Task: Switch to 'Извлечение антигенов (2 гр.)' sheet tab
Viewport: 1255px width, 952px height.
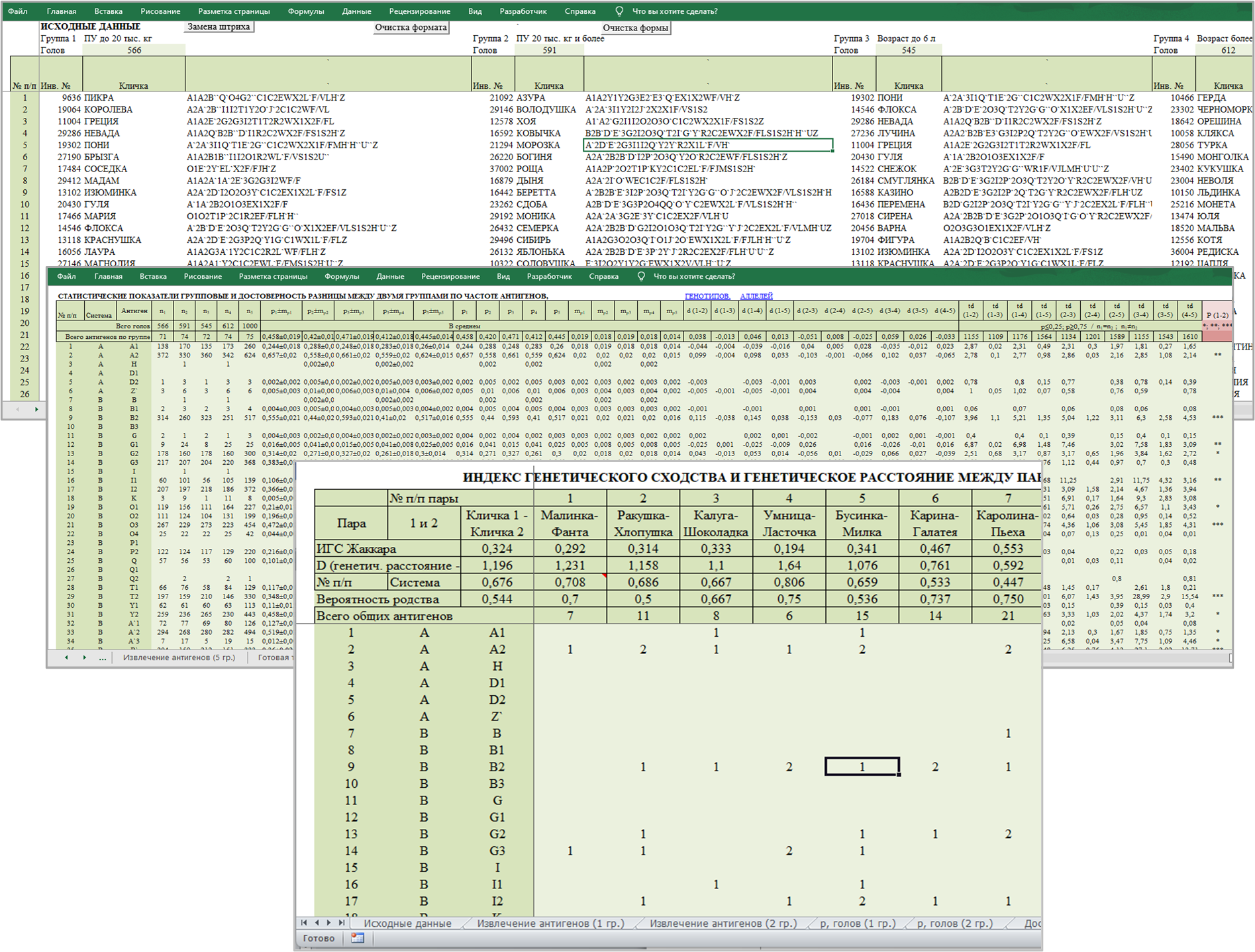Action: point(723,923)
